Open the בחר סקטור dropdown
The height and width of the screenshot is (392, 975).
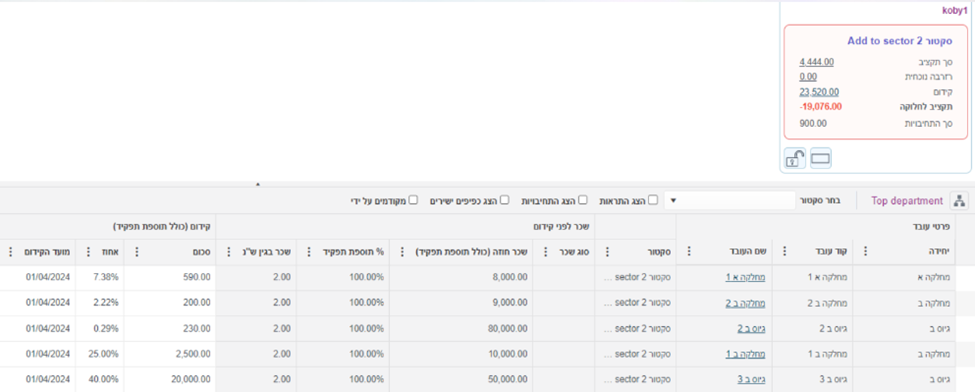[730, 200]
